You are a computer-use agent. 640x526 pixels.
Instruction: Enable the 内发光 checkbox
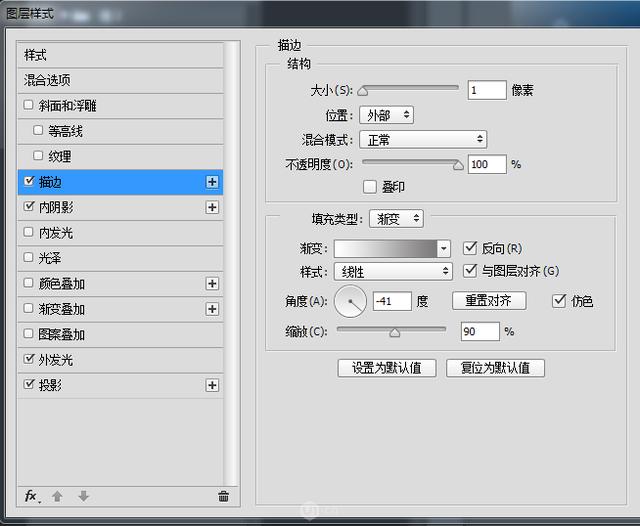(28, 232)
